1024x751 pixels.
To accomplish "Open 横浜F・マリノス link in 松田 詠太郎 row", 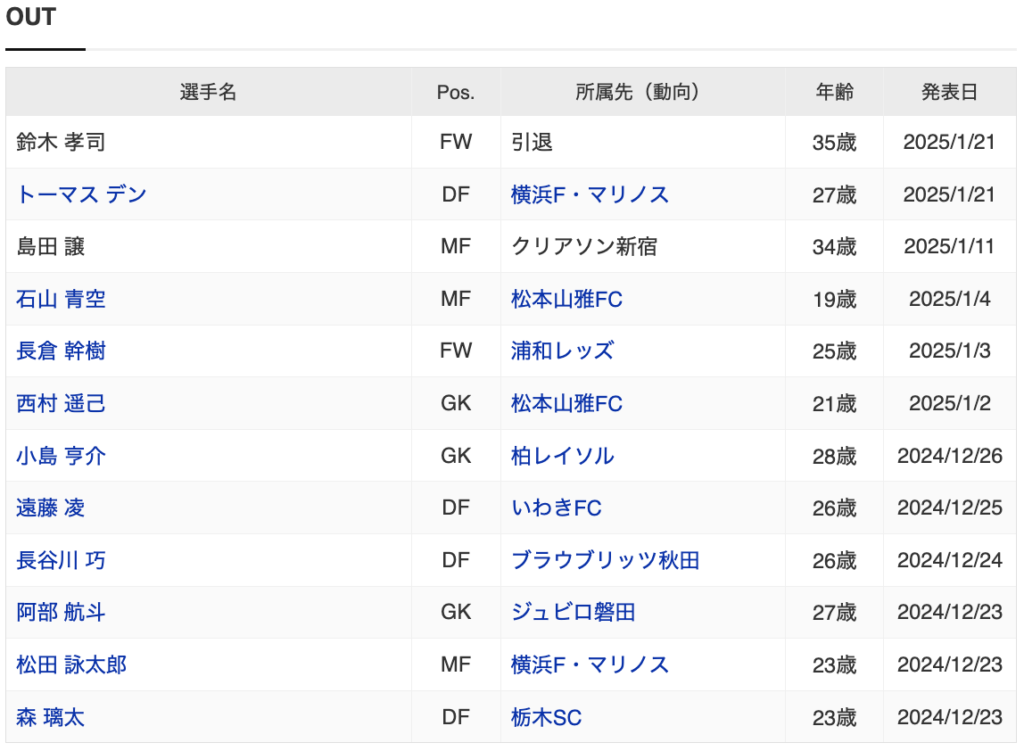I will click(x=590, y=665).
